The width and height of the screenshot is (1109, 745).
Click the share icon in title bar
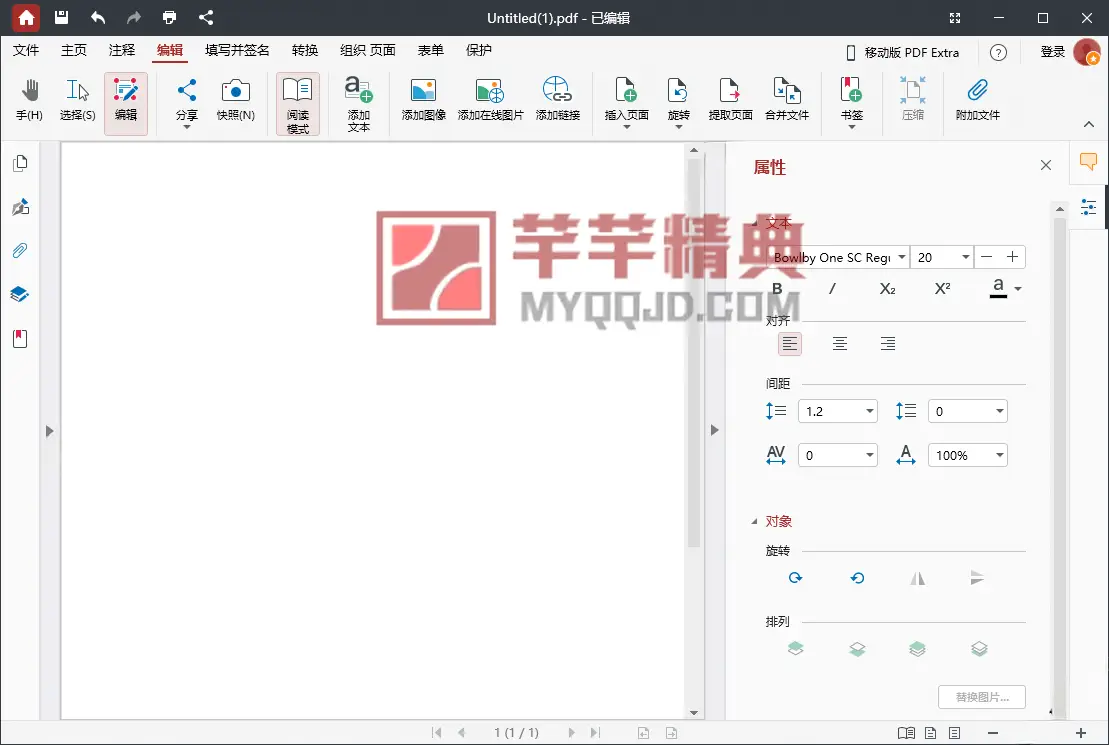pos(206,18)
